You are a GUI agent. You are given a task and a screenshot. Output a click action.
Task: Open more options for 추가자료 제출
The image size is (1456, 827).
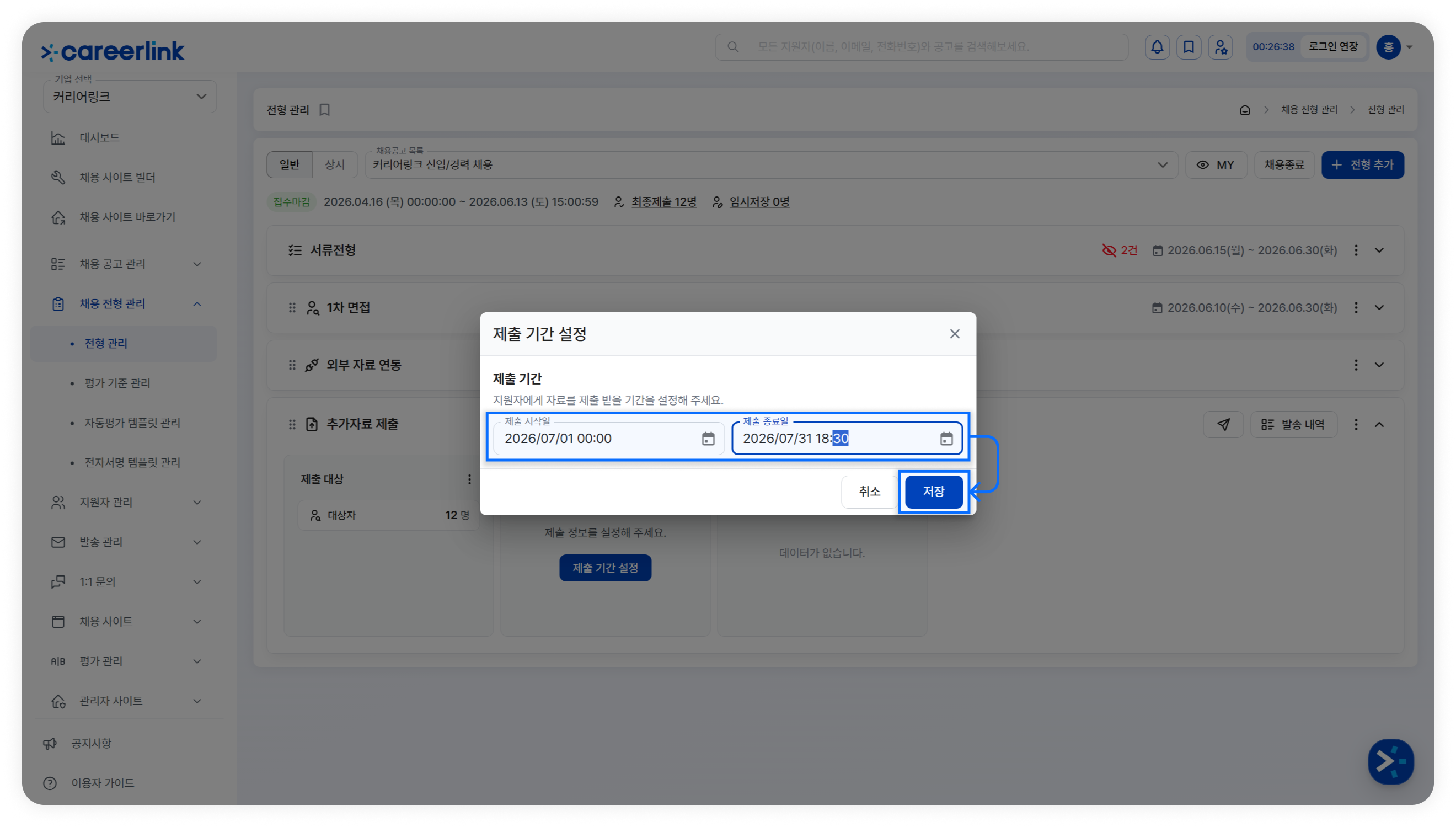click(x=1356, y=424)
